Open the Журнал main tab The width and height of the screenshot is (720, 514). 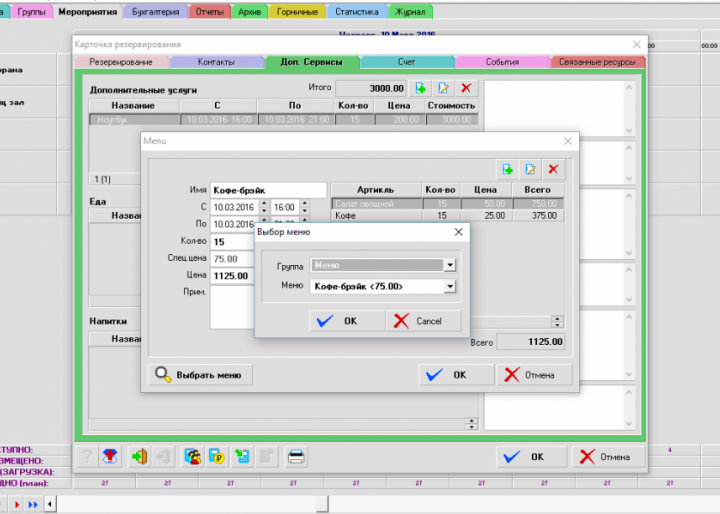tap(410, 12)
